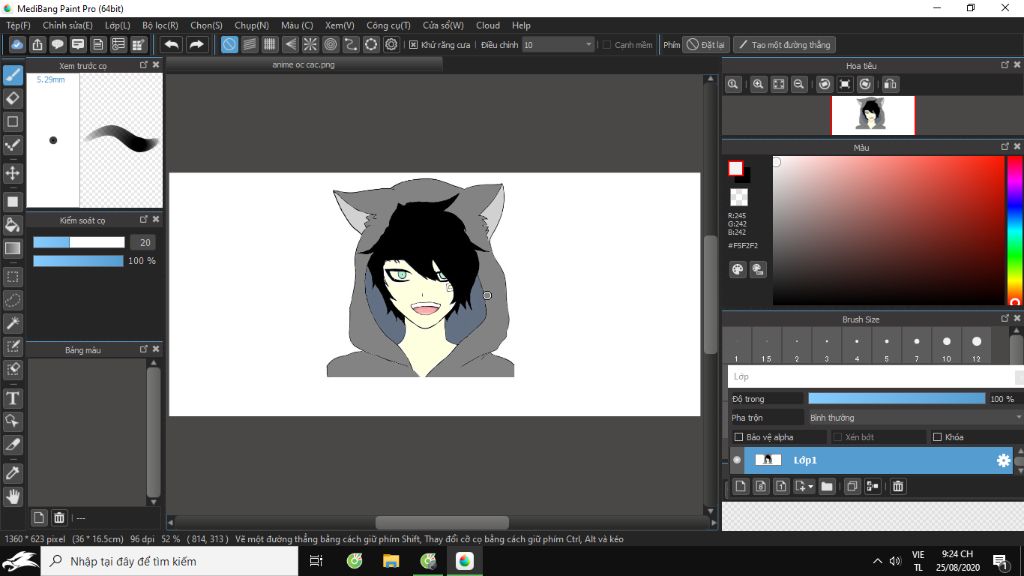Check the Khóa layer lock box
Viewport: 1024px width, 576px height.
(937, 437)
